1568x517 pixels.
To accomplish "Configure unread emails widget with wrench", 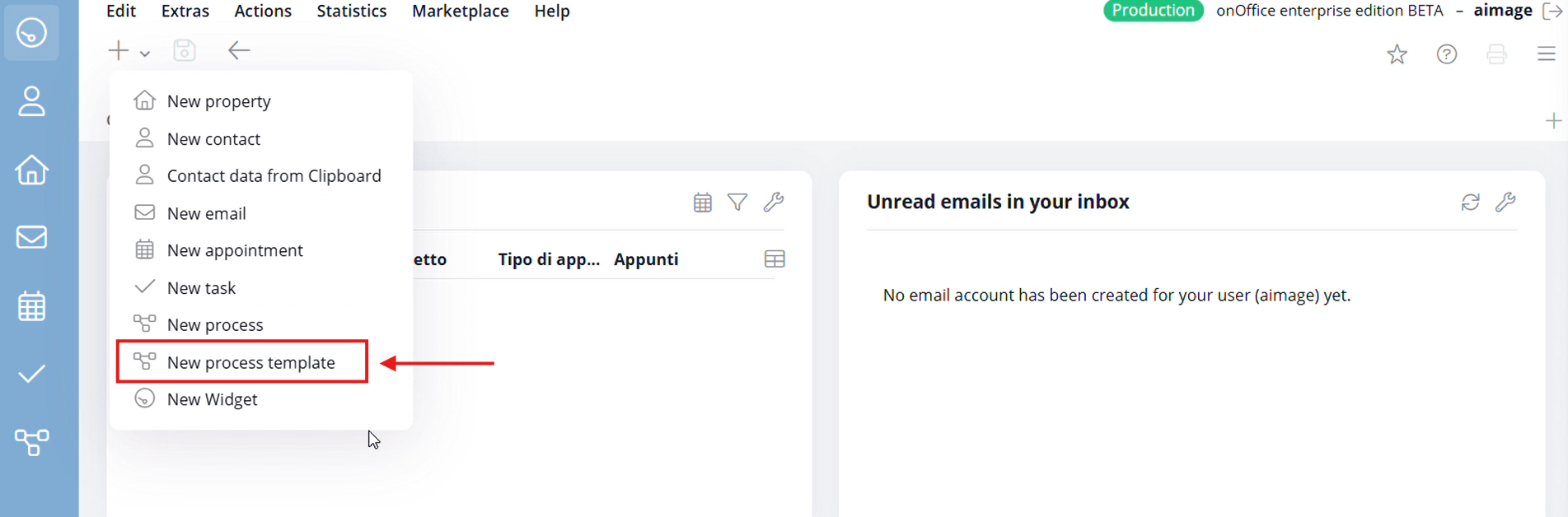I will point(1505,202).
